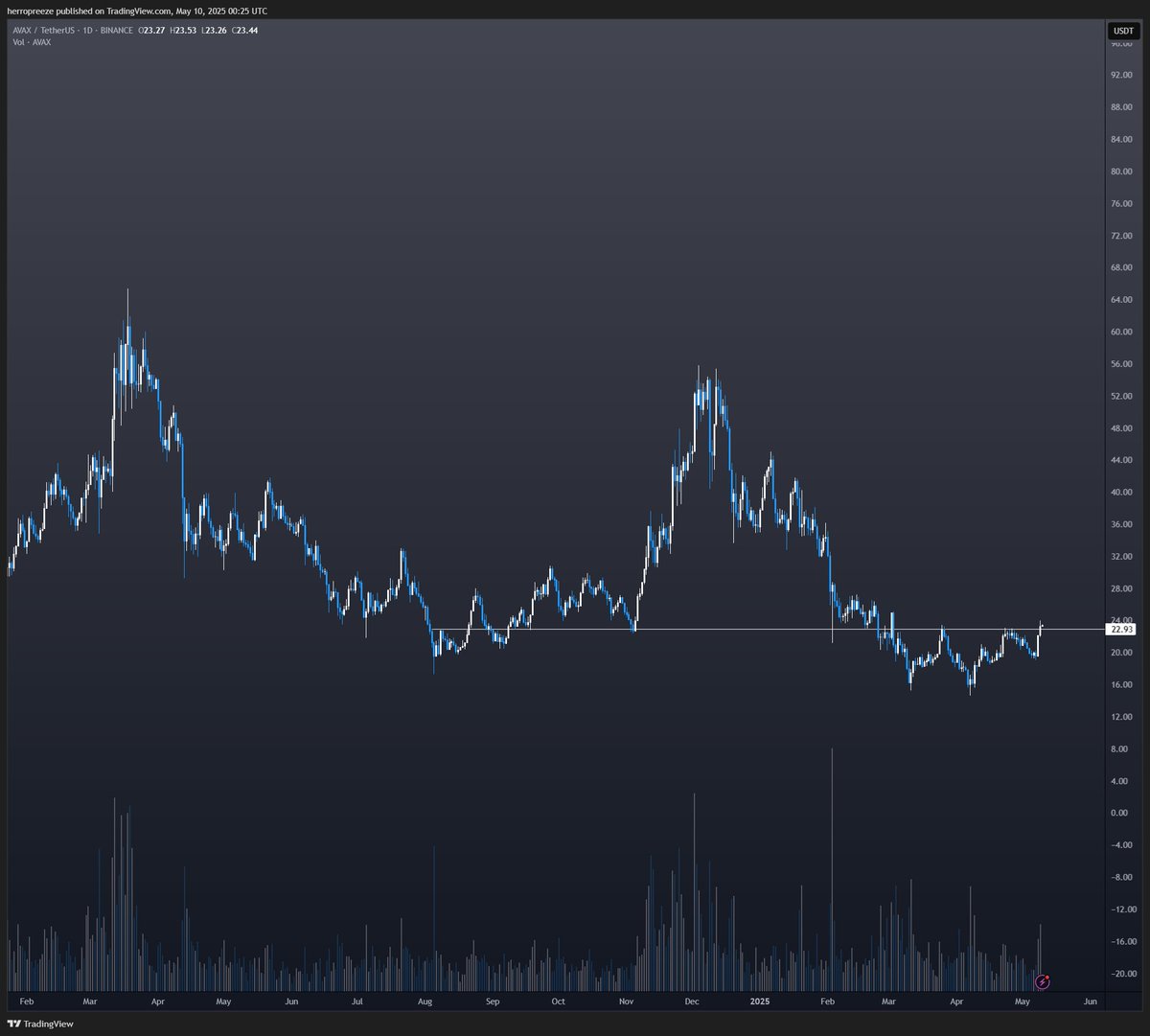This screenshot has height=1036, width=1150.
Task: Click the TradingView logo at bottom left
Action: 39,1024
